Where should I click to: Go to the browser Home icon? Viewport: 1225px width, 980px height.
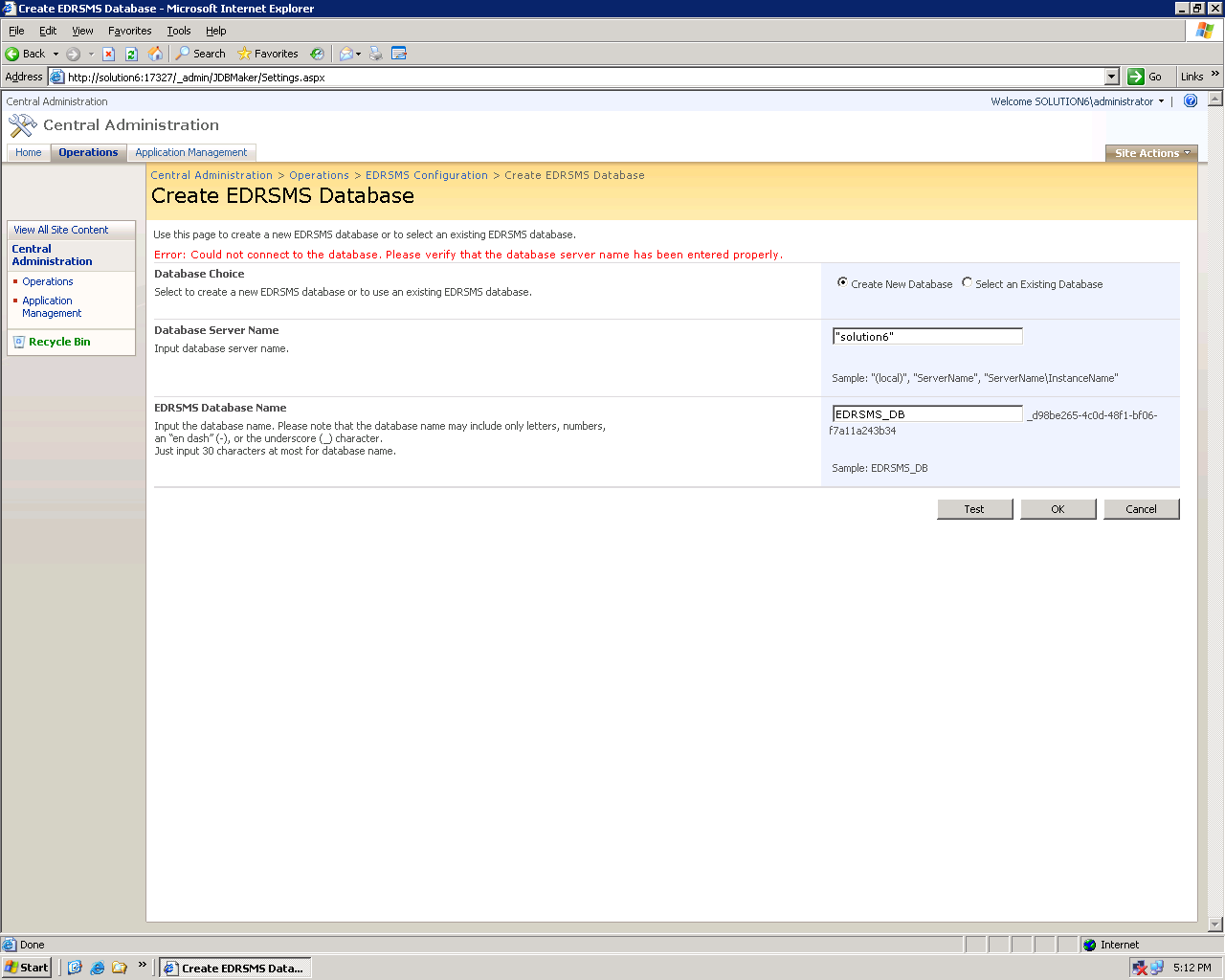155,54
